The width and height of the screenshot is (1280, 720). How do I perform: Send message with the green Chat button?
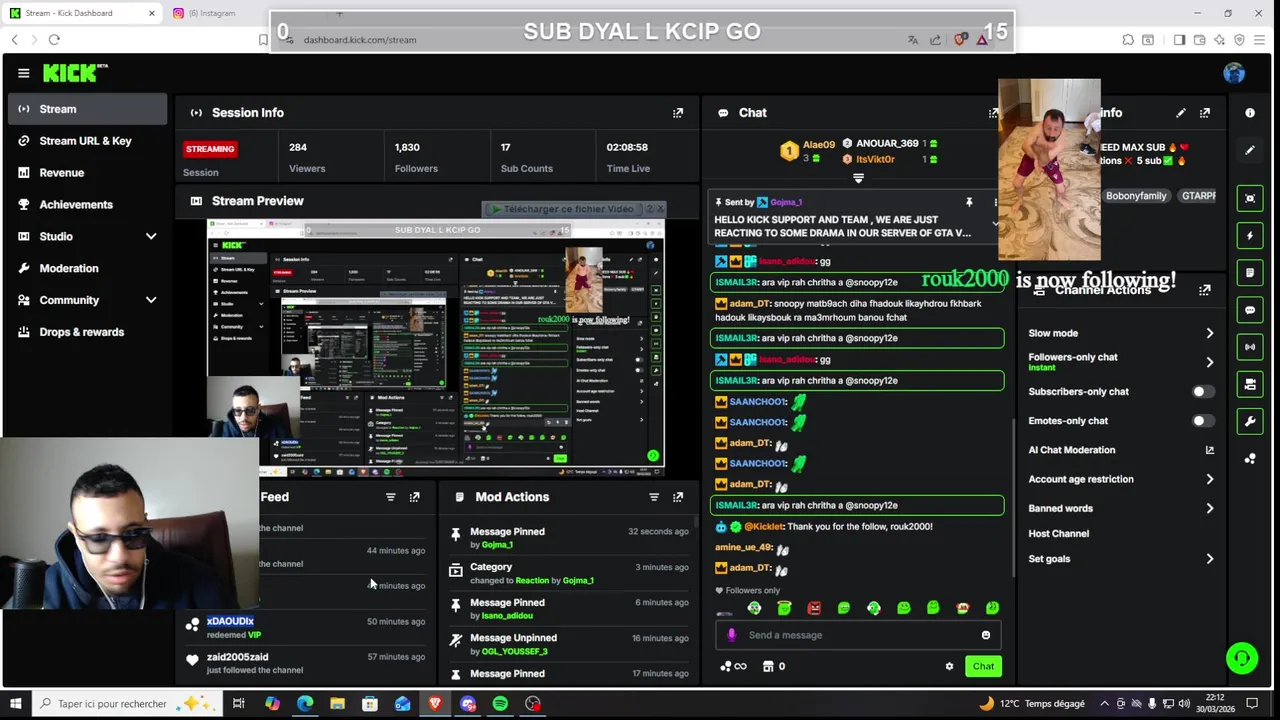[x=983, y=666]
